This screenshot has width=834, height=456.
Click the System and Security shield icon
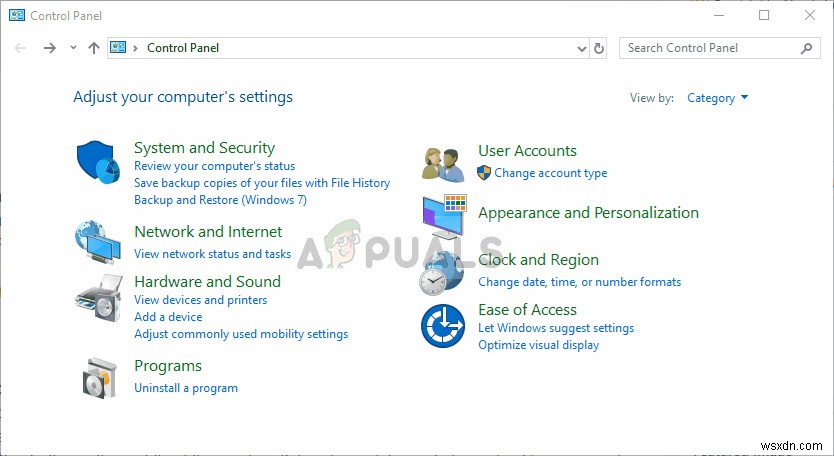click(x=98, y=160)
